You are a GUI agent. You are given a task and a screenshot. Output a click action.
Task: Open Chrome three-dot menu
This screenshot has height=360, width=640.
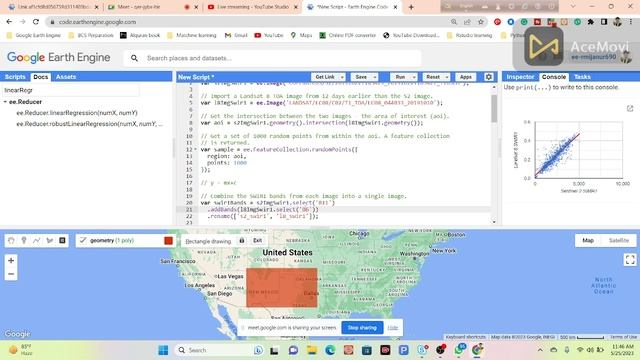click(x=631, y=22)
